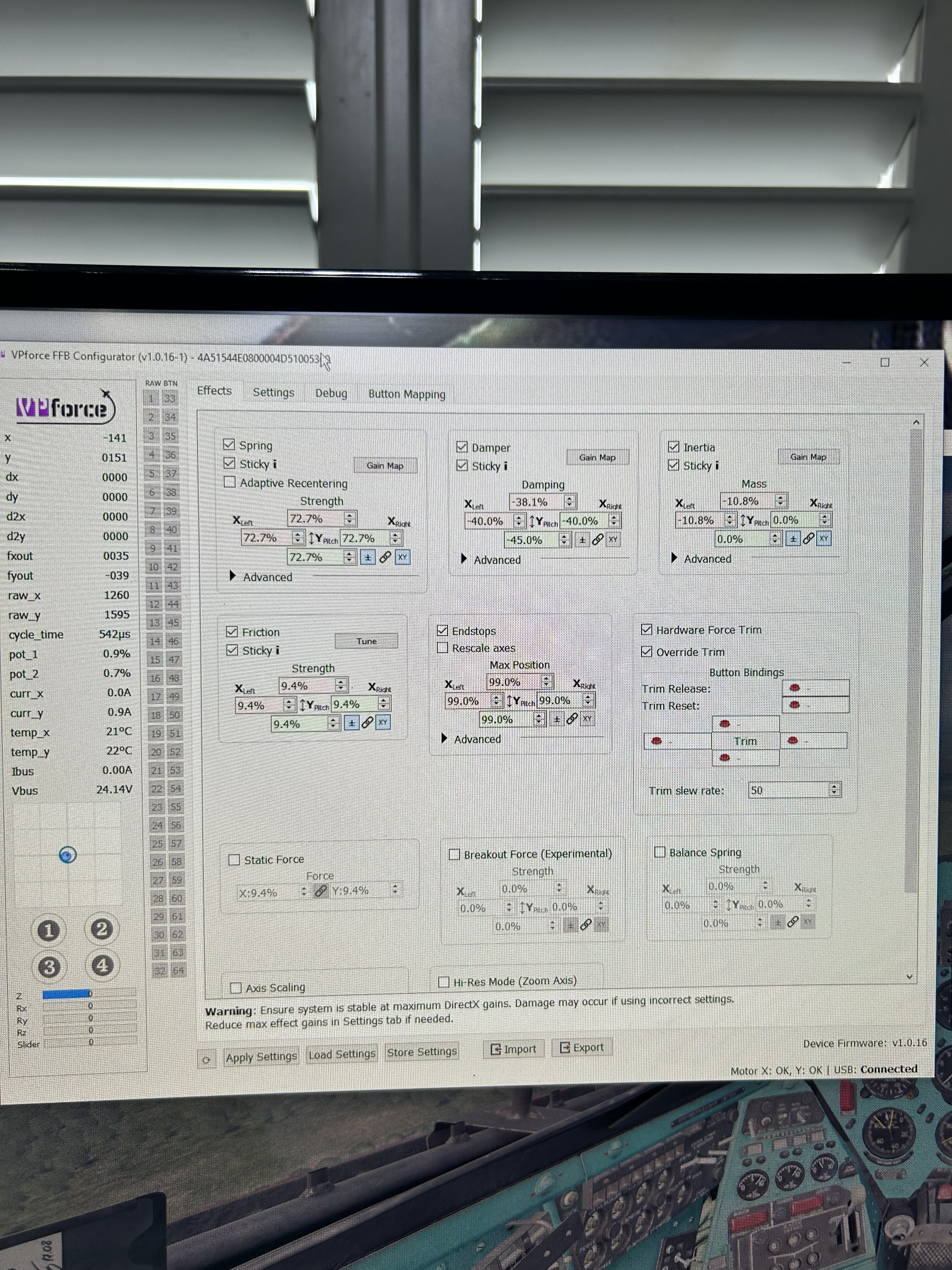Toggle the Friction XY mode icon
Viewport: 952px width, 1270px height.
point(383,722)
